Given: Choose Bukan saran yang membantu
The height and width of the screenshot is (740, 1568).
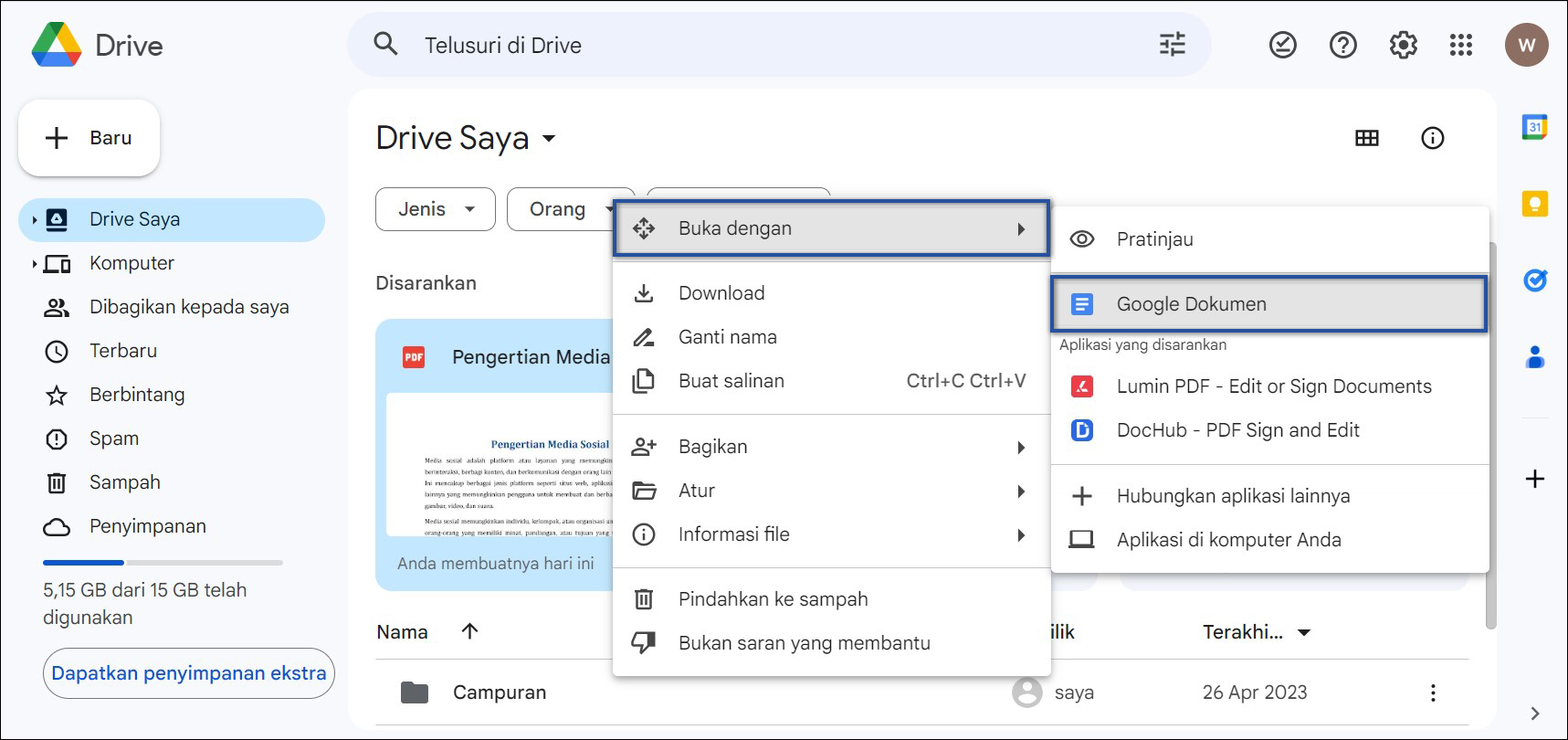Looking at the screenshot, I should [x=831, y=643].
